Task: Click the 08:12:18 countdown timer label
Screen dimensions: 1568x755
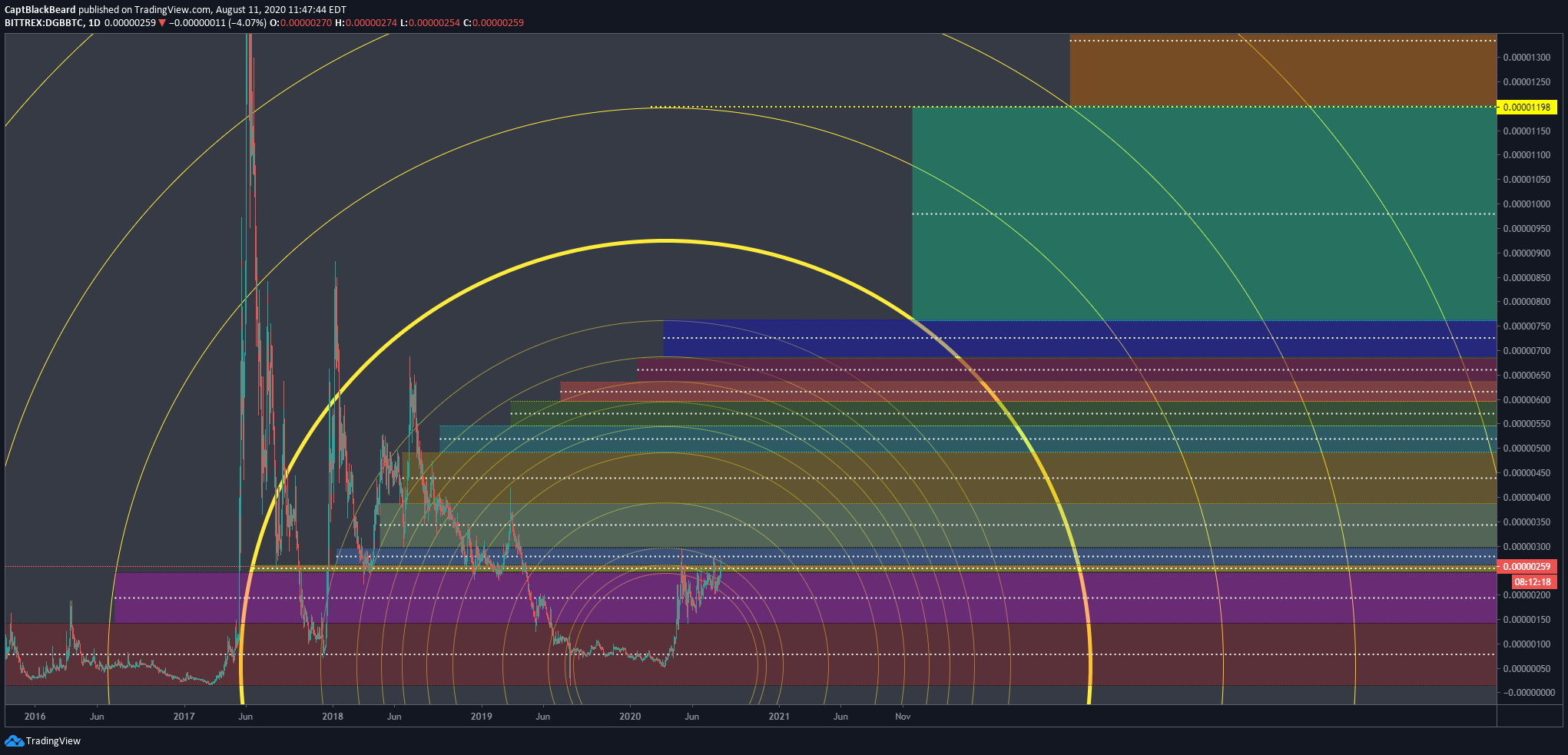Action: (1533, 582)
